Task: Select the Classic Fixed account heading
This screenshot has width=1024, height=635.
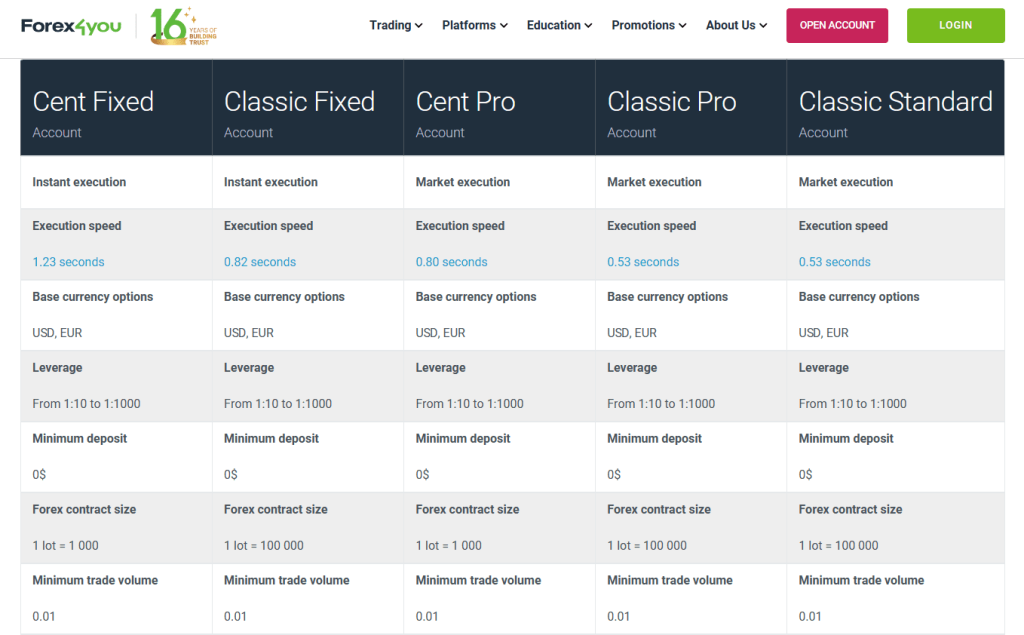Action: (300, 102)
